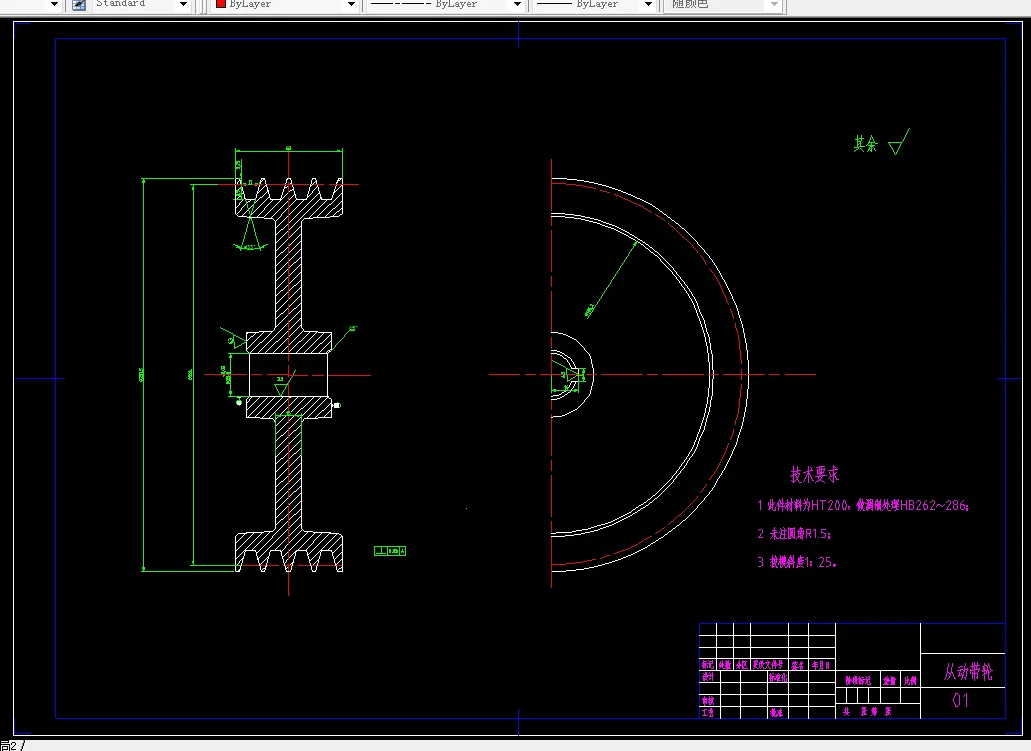Select the 设计 cell in title block
The width and height of the screenshot is (1031, 751).
[x=707, y=677]
